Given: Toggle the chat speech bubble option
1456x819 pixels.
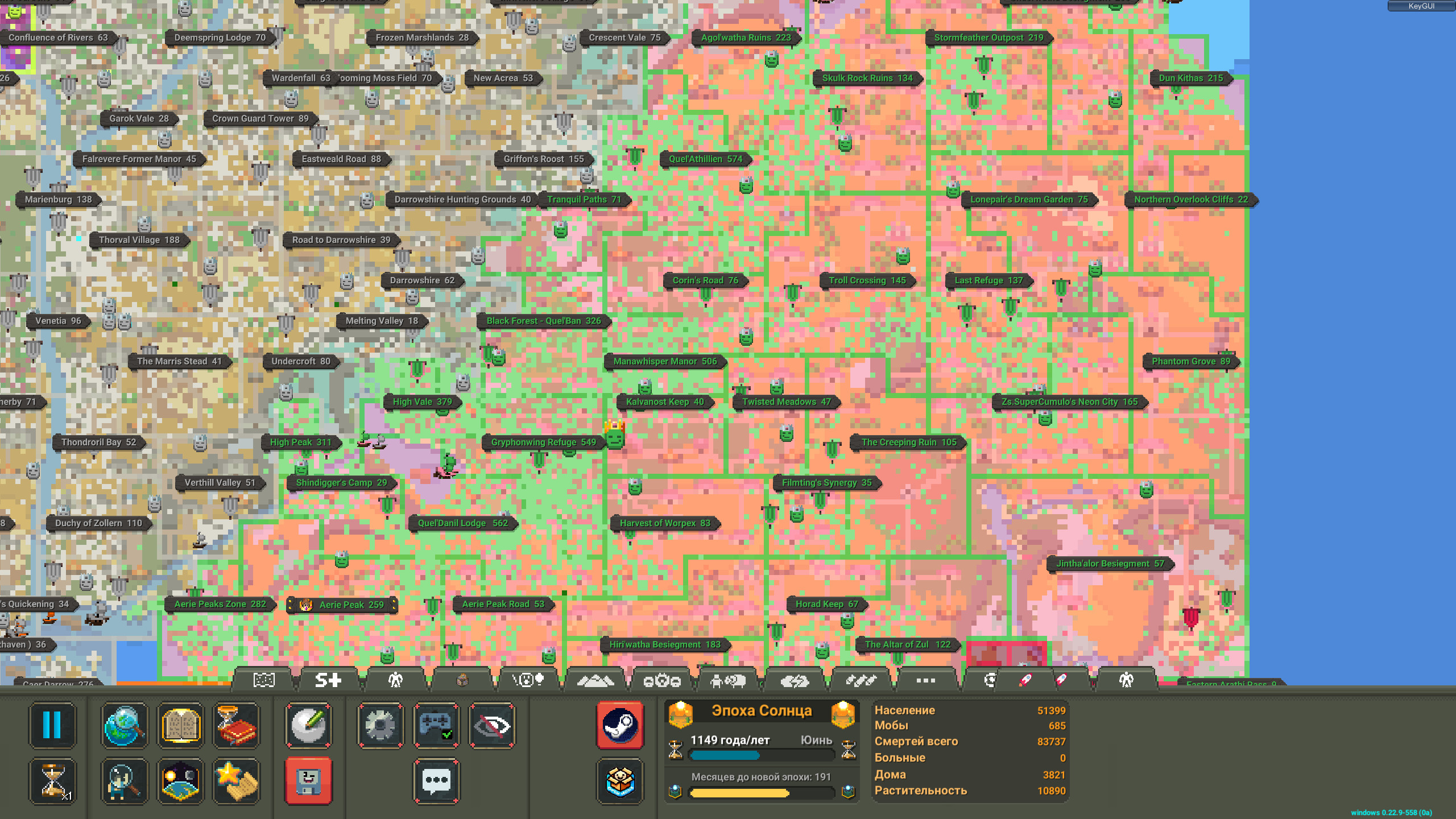Looking at the screenshot, I should [x=436, y=781].
